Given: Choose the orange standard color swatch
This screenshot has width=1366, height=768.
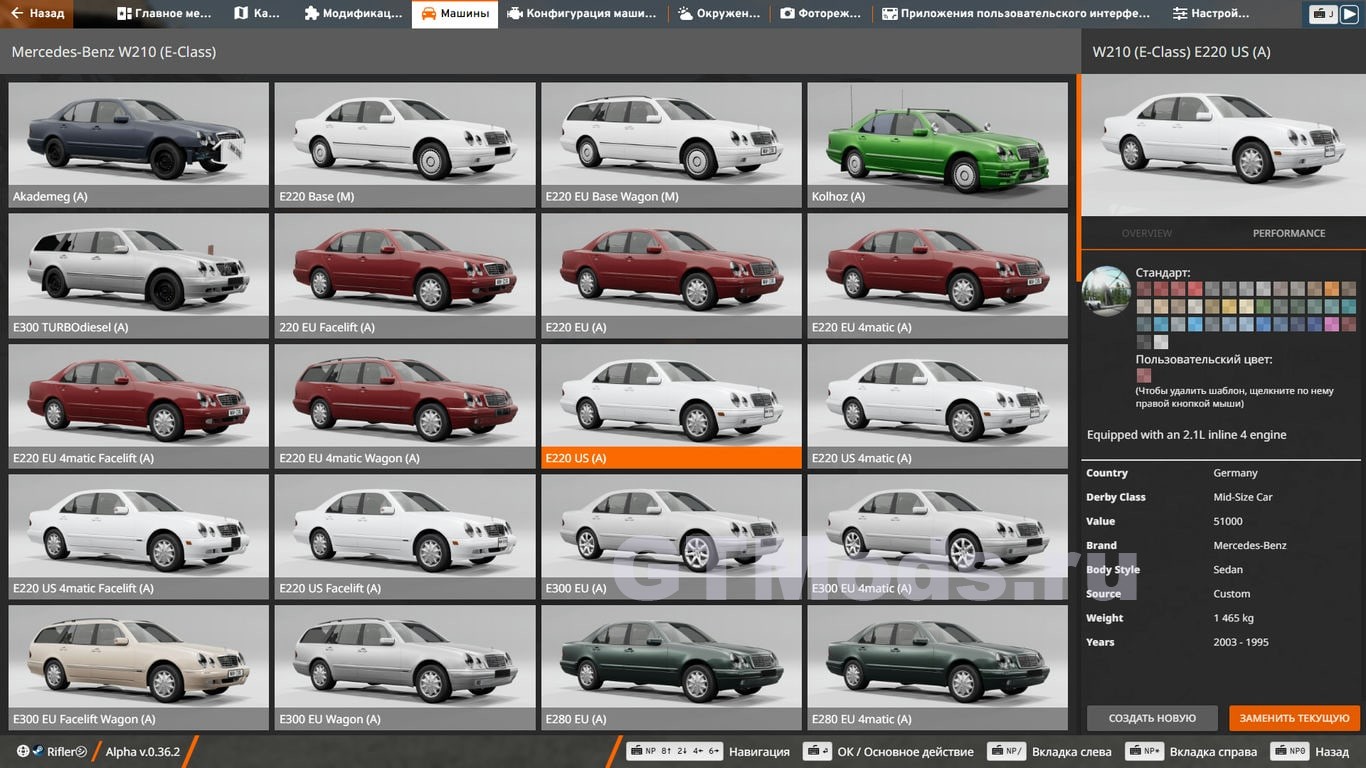Looking at the screenshot, I should [1332, 288].
